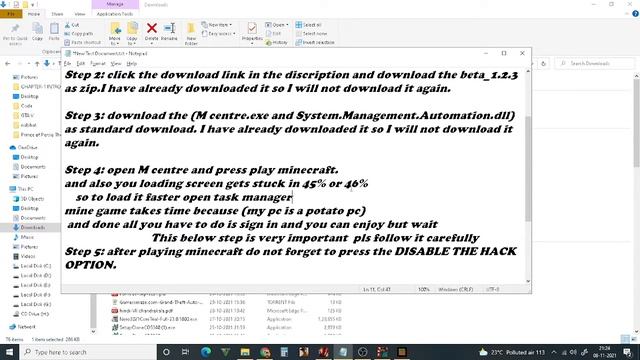Click the Properties checkmark icon

coord(252,29)
